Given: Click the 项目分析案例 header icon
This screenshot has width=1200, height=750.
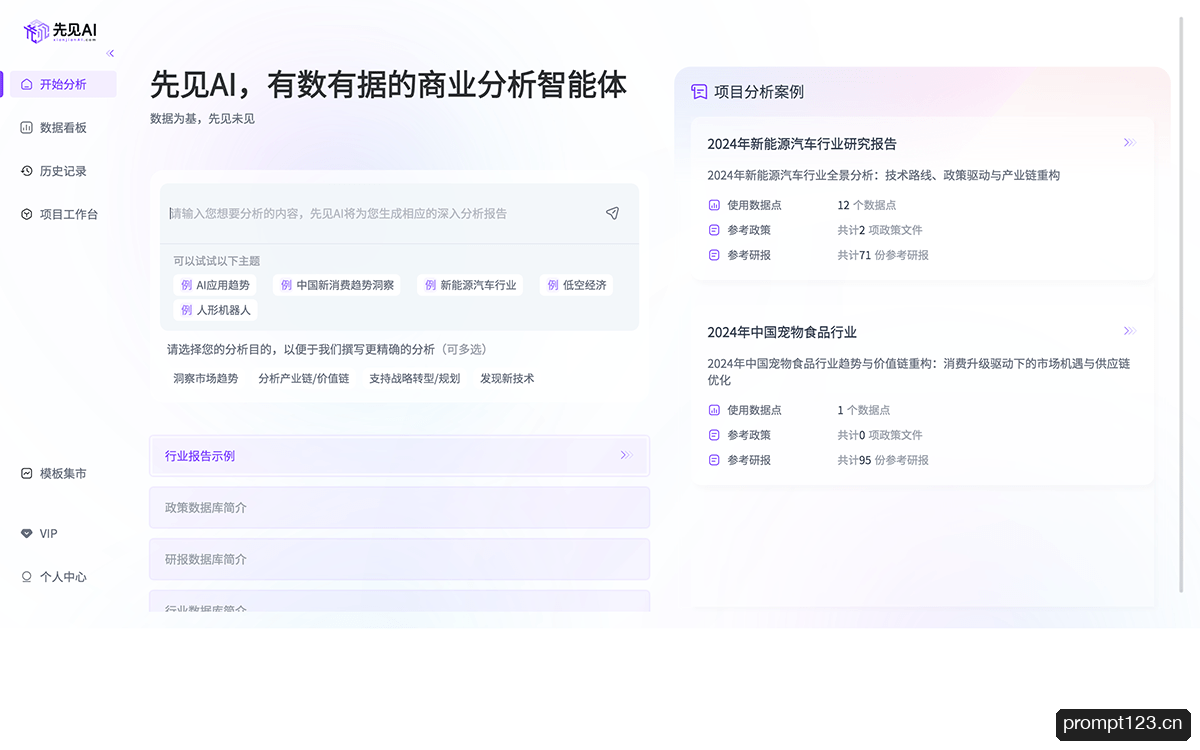Looking at the screenshot, I should (699, 92).
